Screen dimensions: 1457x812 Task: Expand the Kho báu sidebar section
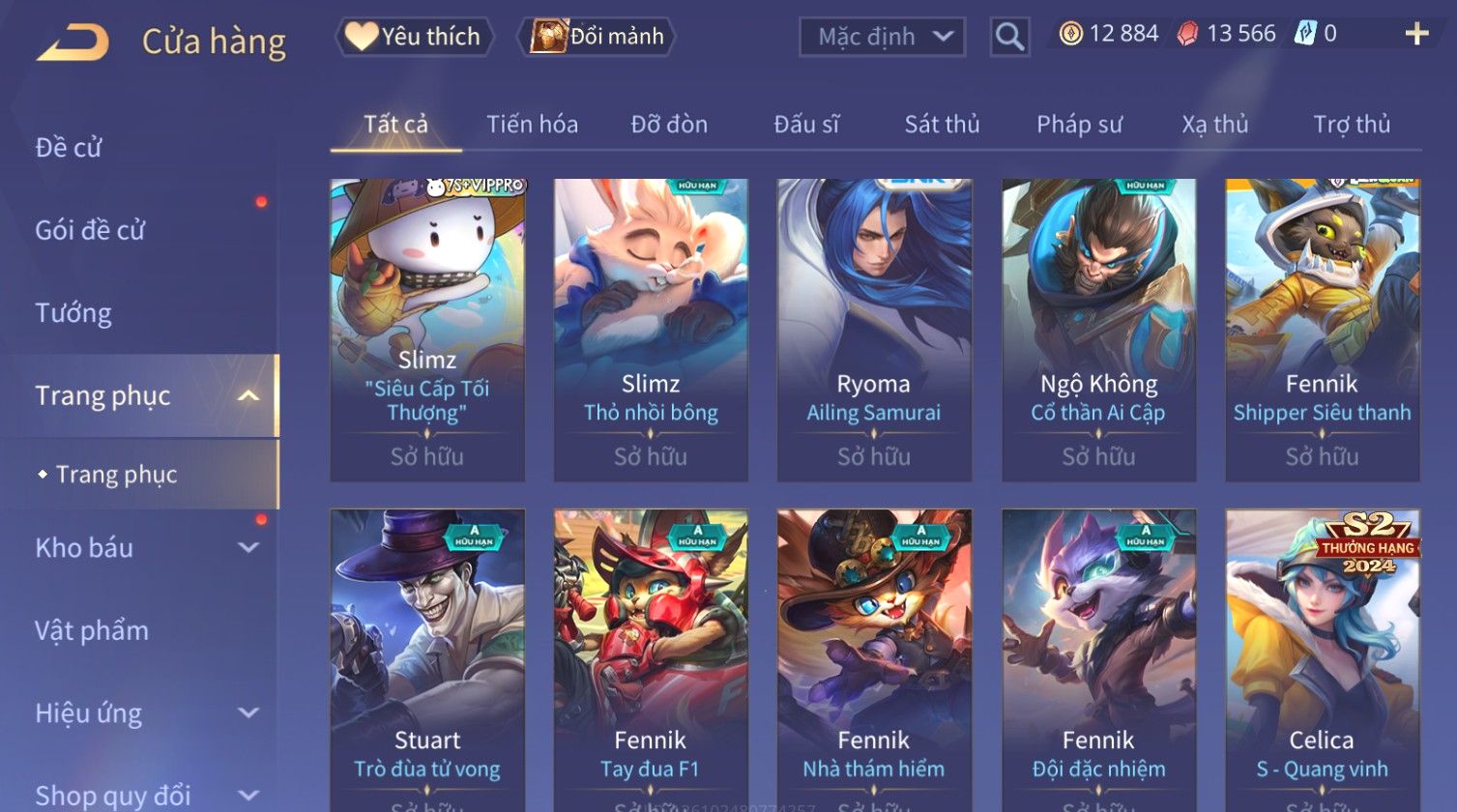point(248,547)
